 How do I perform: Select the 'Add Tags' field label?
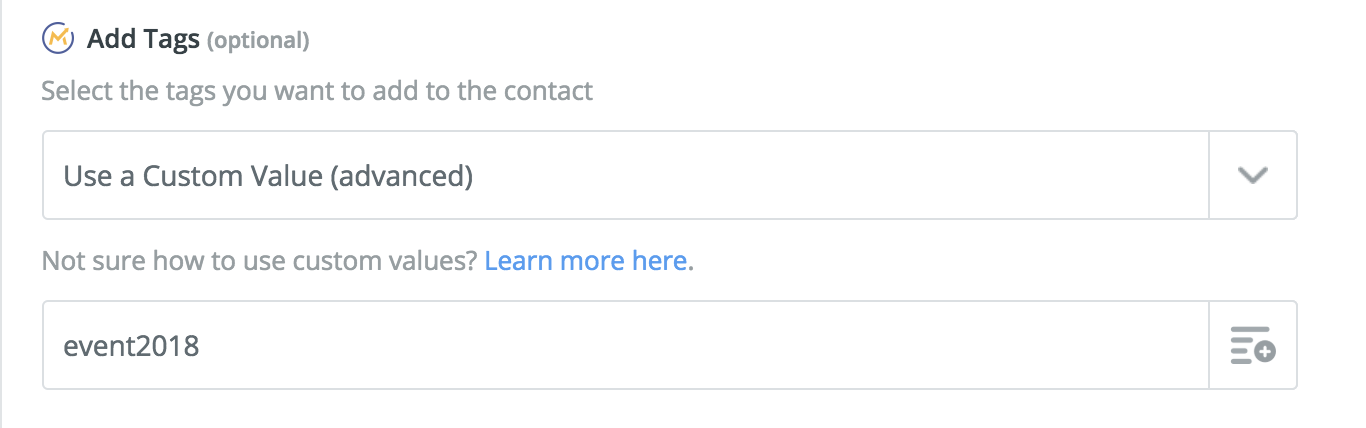tap(143, 40)
